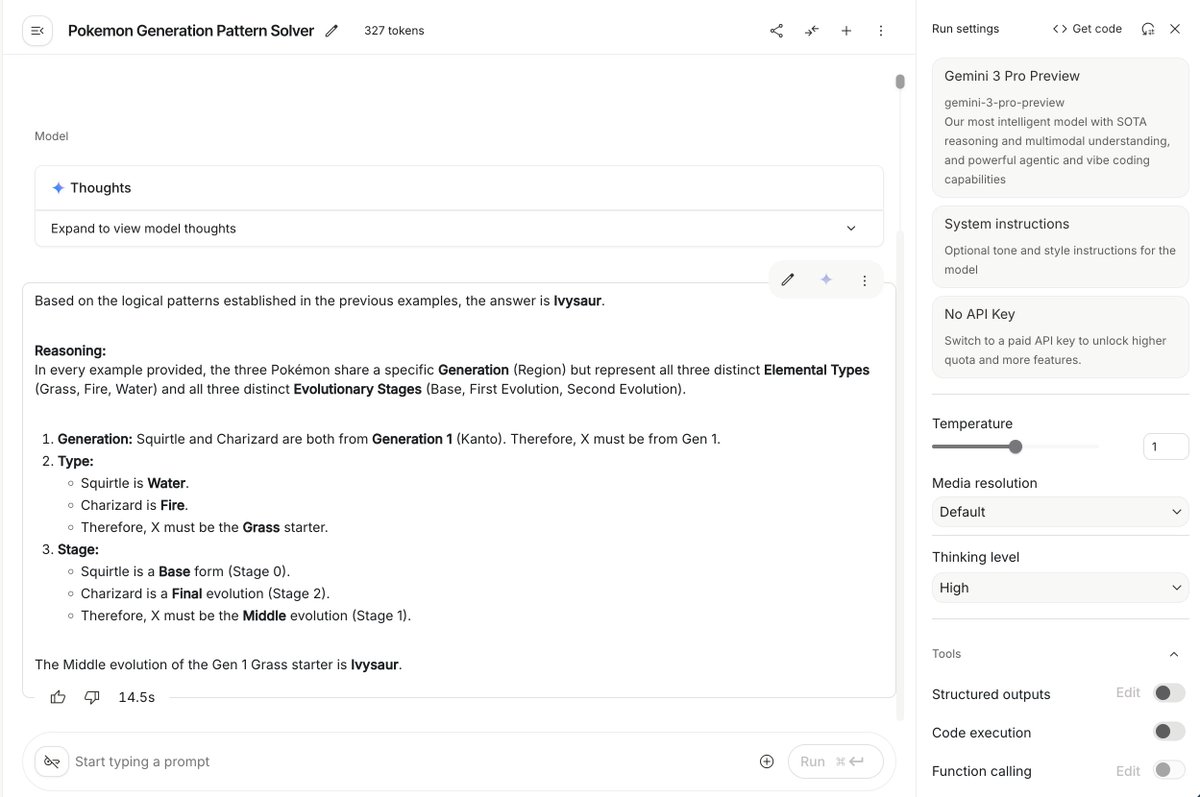Open the No API Key card
Screen dimensions: 1200x797
(1060, 336)
